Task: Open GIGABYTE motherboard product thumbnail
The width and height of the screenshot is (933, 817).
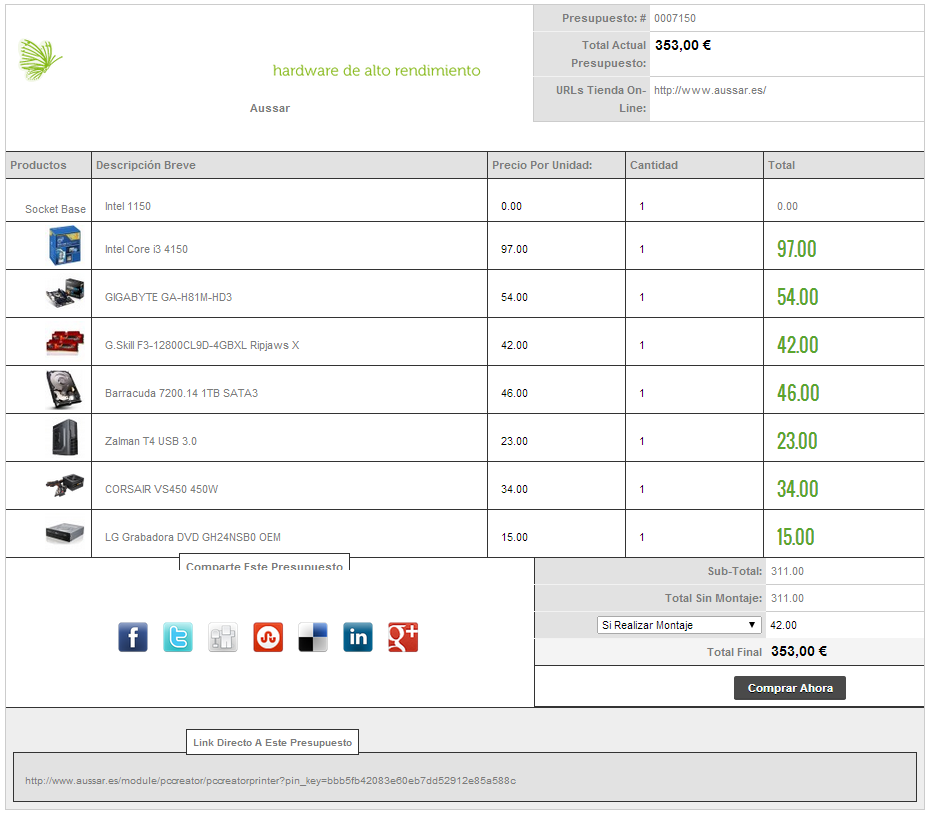Action: [x=65, y=293]
